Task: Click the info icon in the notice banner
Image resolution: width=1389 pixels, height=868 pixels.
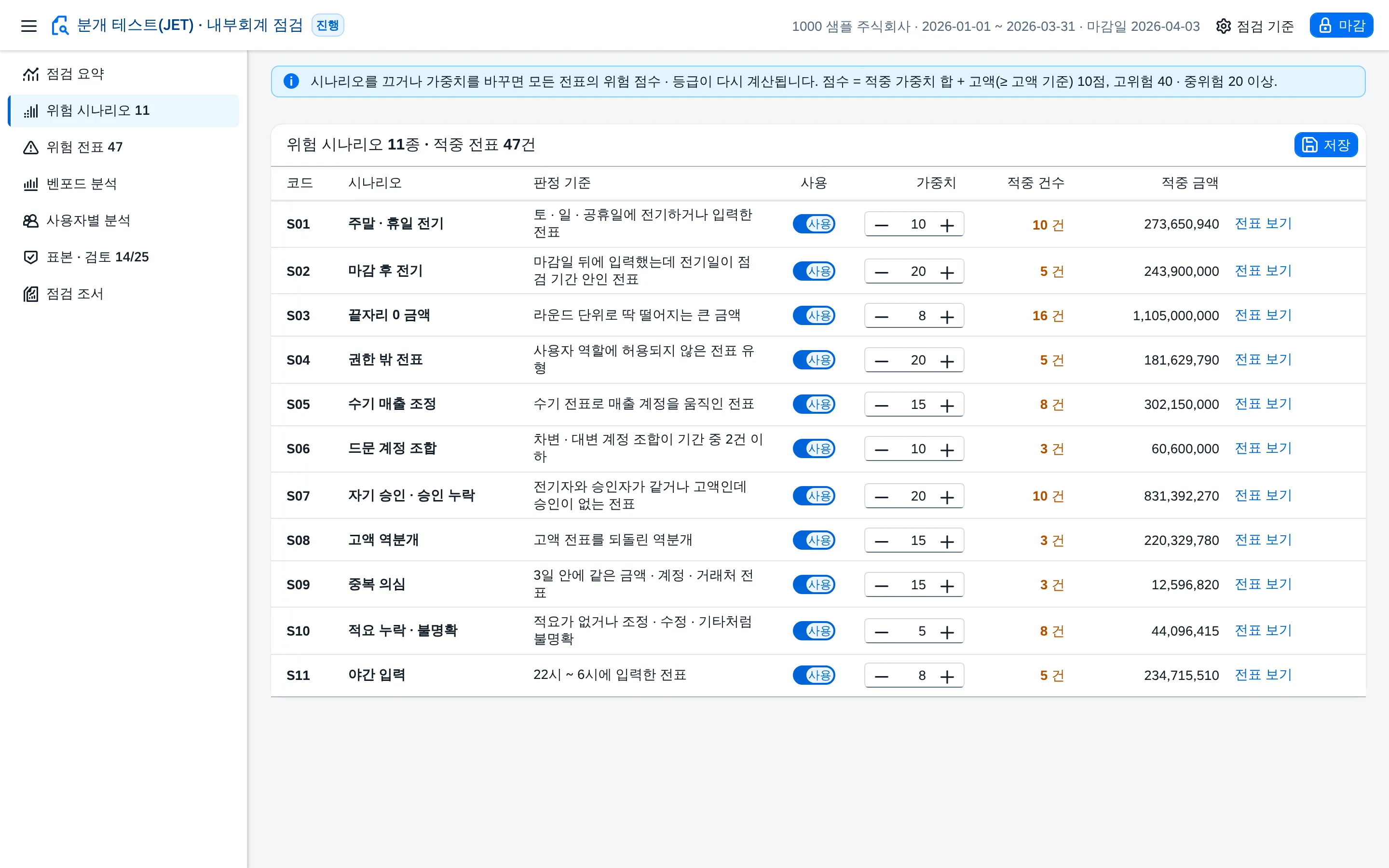Action: pyautogui.click(x=291, y=81)
